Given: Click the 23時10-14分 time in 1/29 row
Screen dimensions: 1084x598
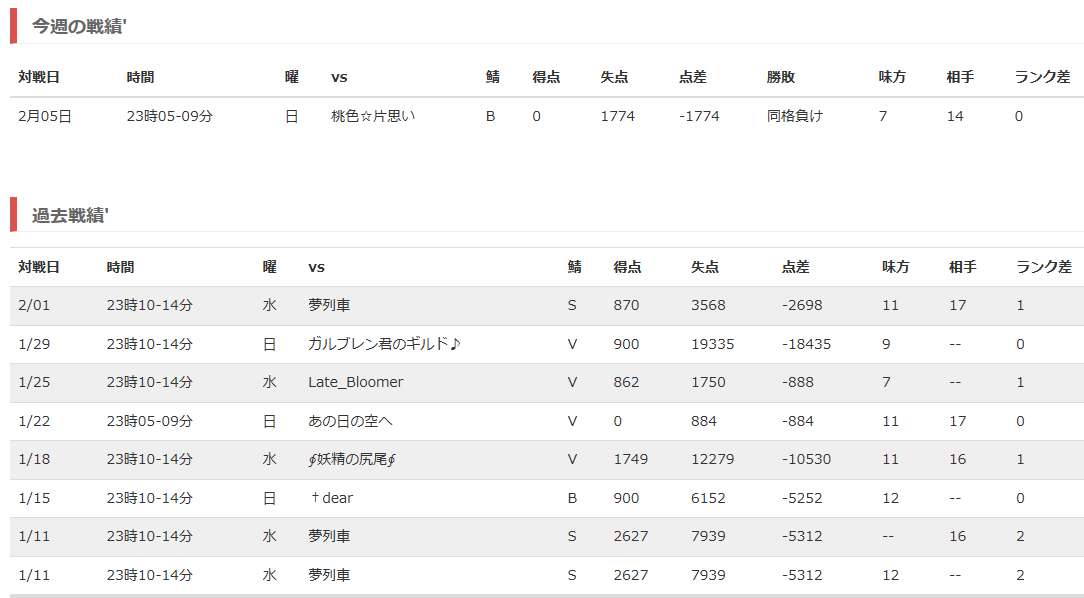Looking at the screenshot, I should point(149,344).
